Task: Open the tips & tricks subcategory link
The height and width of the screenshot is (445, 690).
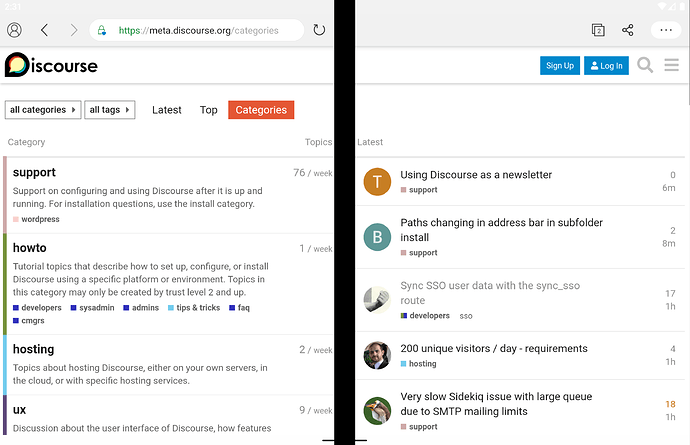Action: point(194,308)
